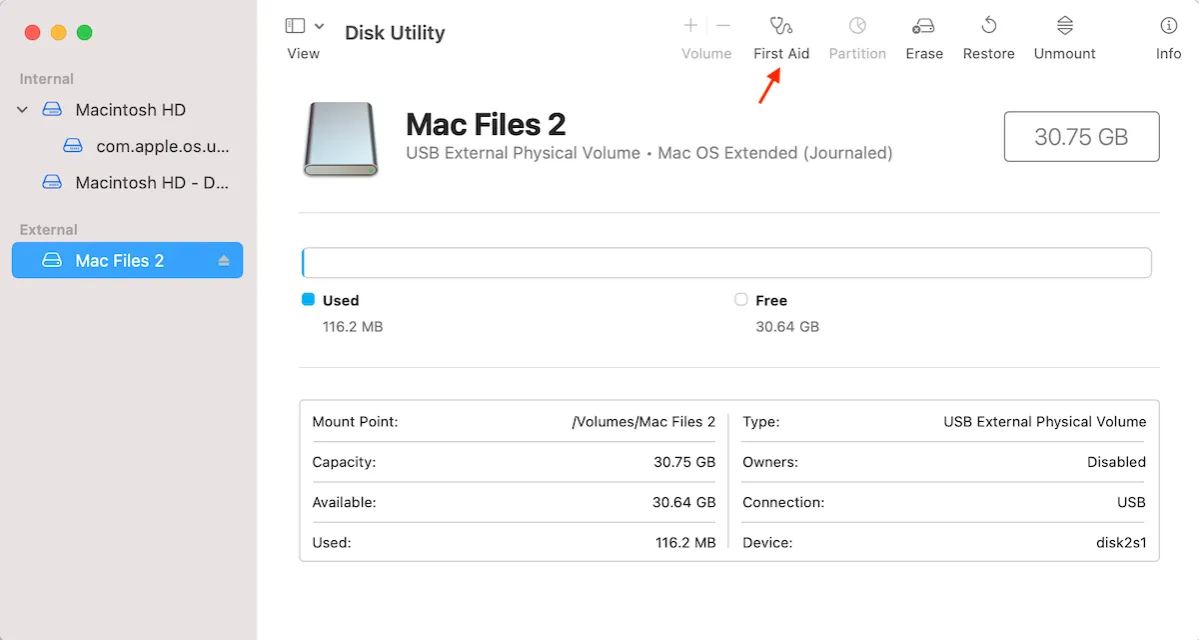Click the Volume label
The image size is (1199, 640).
706,54
